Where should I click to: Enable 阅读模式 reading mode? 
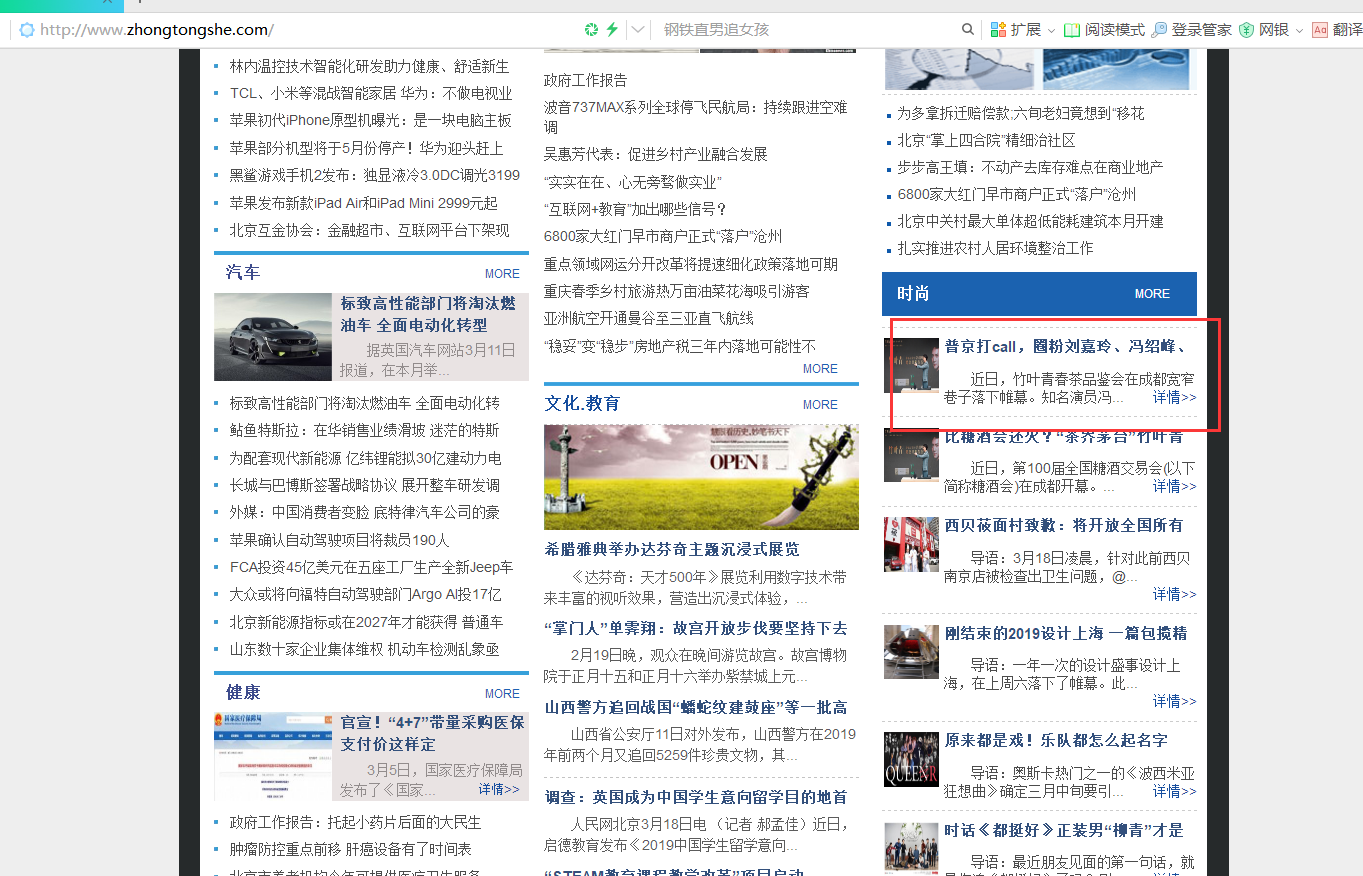click(1104, 29)
